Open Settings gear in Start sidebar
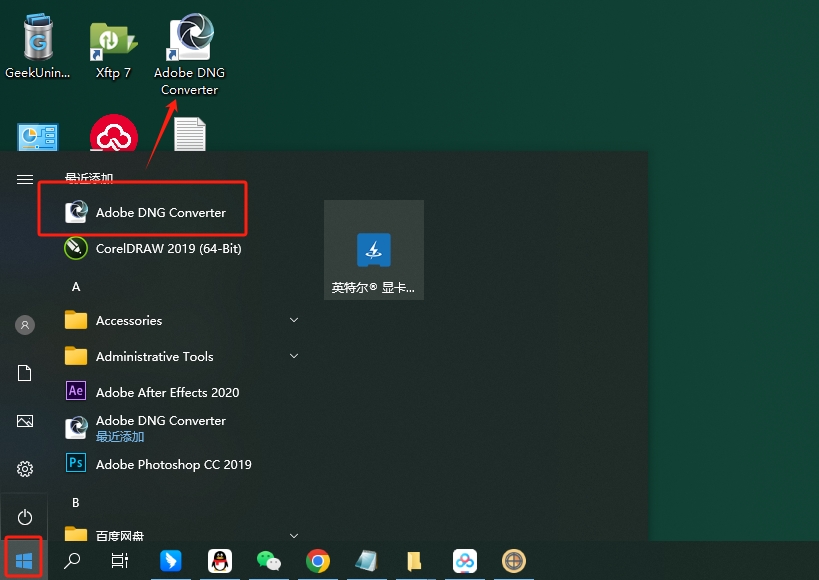 coord(25,469)
